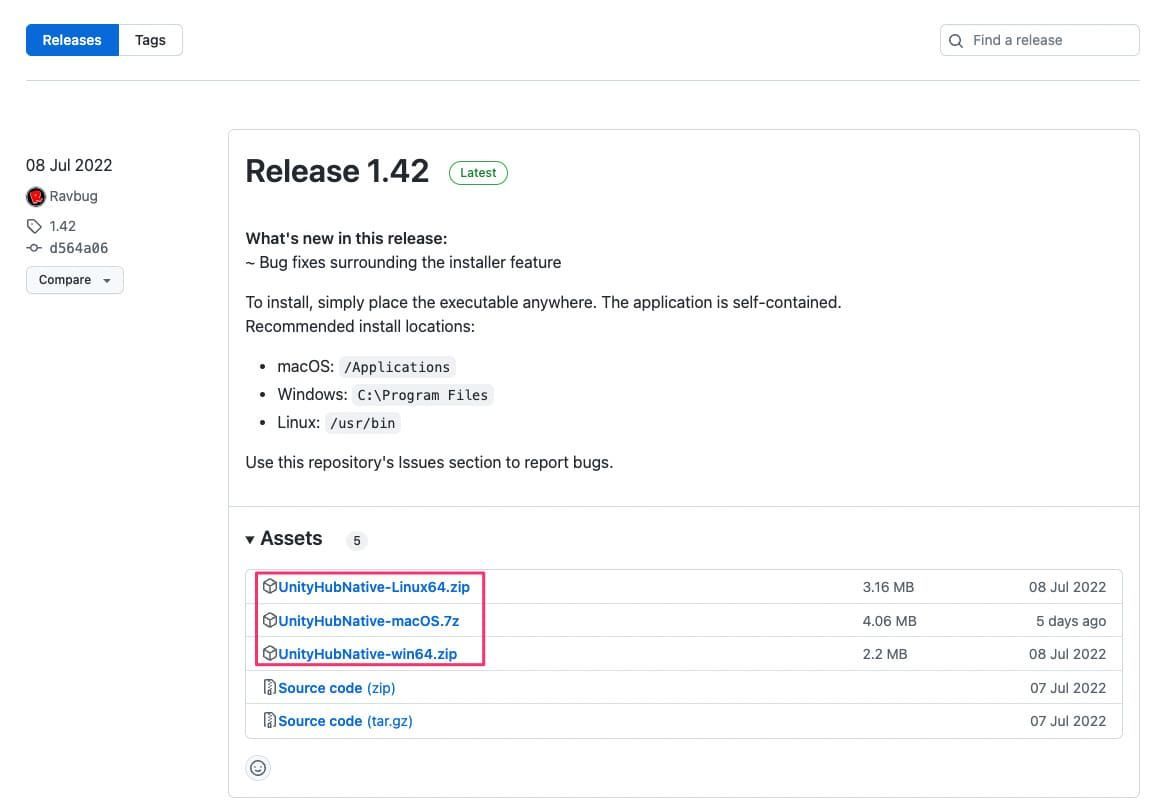Click the 4.06 MB file size
Image resolution: width=1165 pixels, height=807 pixels.
[889, 620]
